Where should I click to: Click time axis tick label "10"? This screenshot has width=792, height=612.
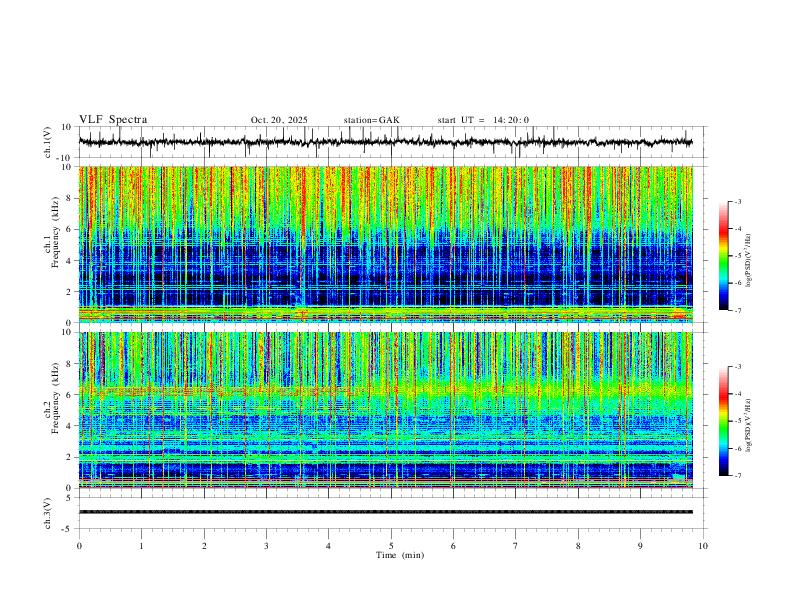tap(703, 546)
